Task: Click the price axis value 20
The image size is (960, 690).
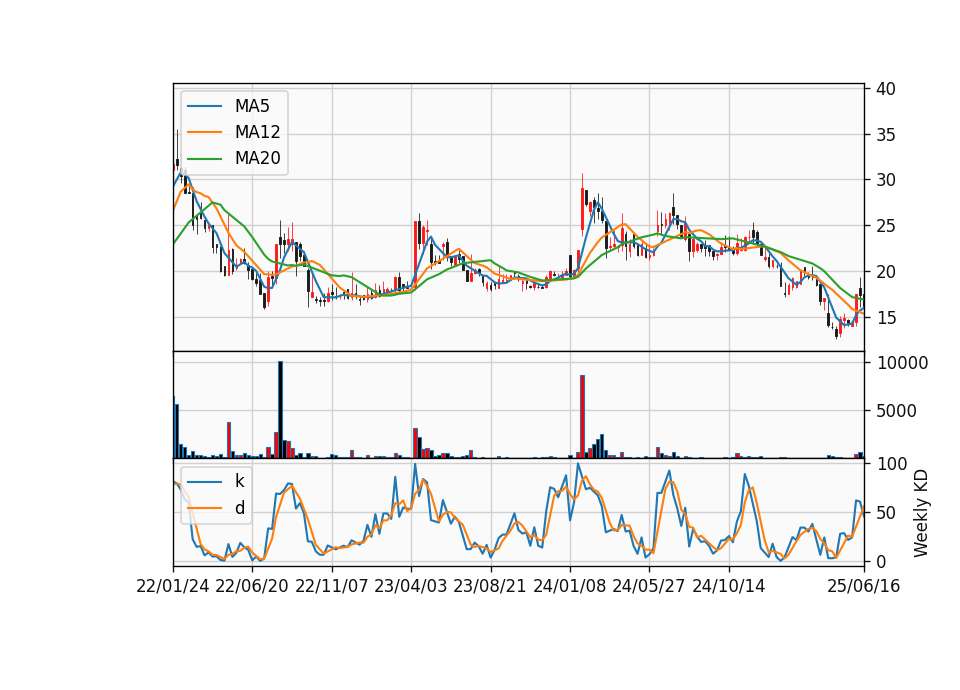Action: pyautogui.click(x=885, y=272)
